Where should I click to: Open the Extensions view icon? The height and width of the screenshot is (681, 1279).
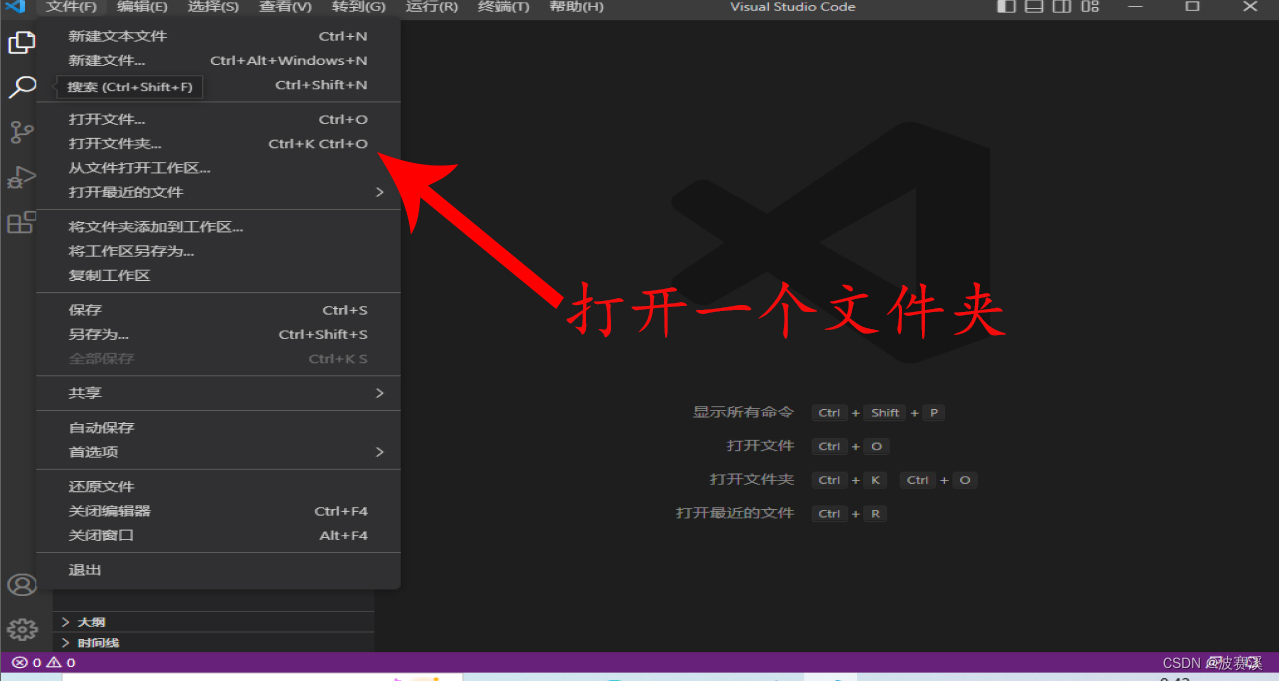tap(22, 222)
